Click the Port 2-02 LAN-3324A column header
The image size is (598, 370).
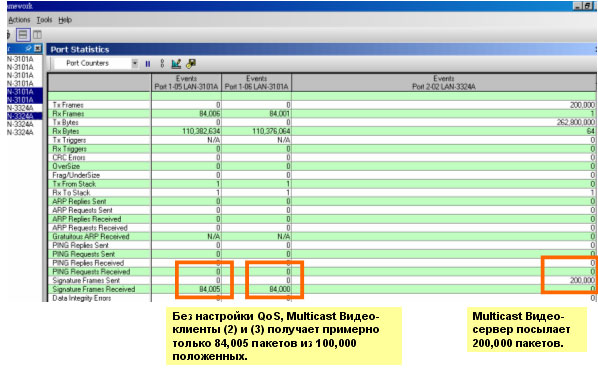(x=444, y=83)
